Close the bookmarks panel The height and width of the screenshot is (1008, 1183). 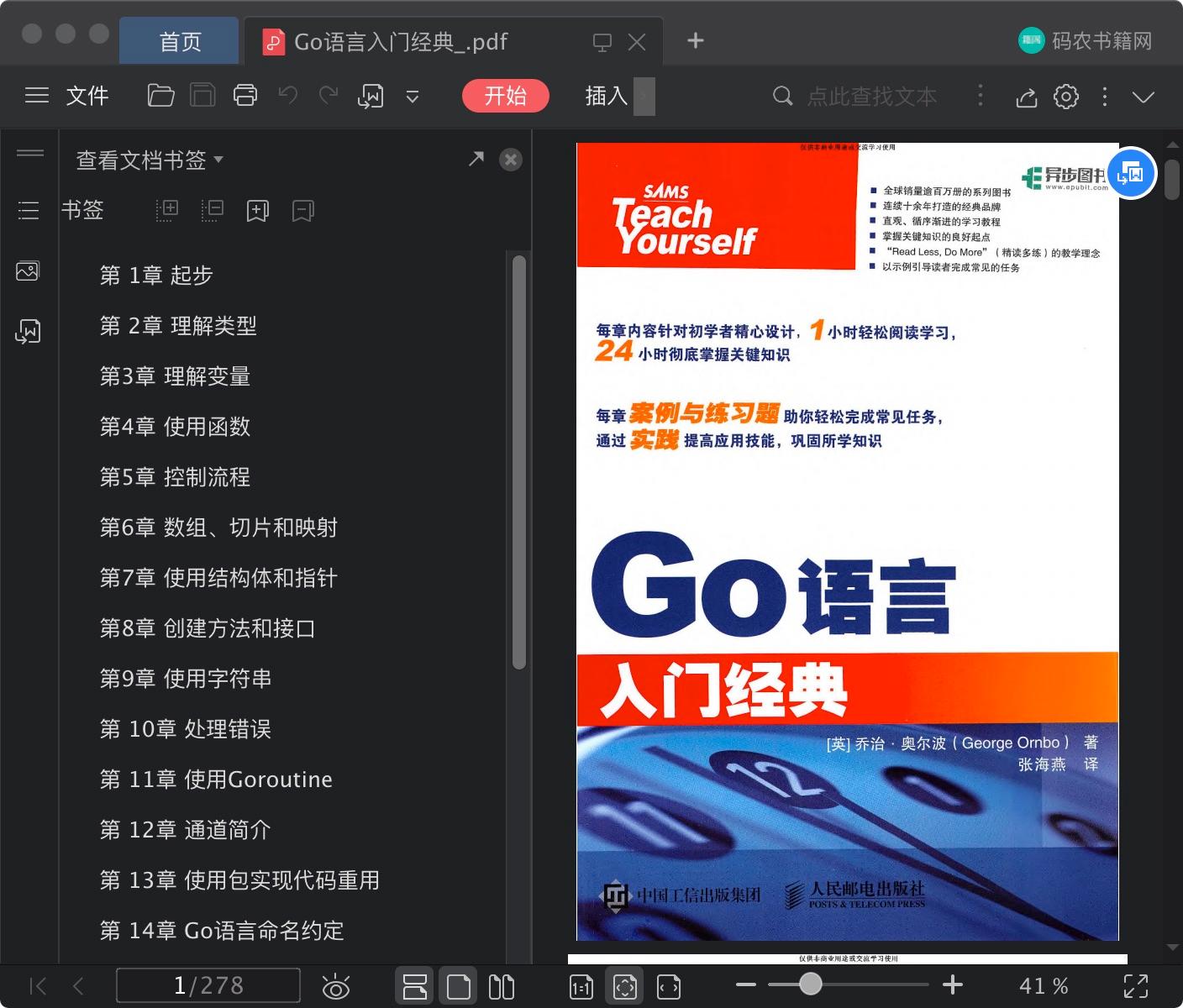coord(511,160)
